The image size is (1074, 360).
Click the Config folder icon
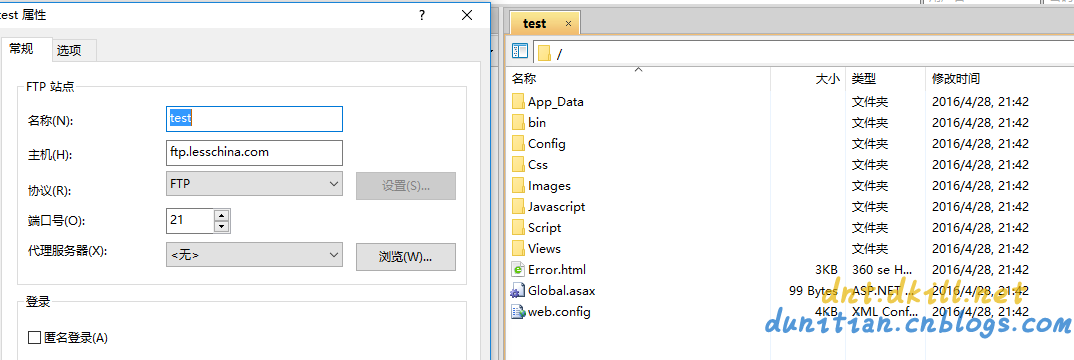[517, 144]
